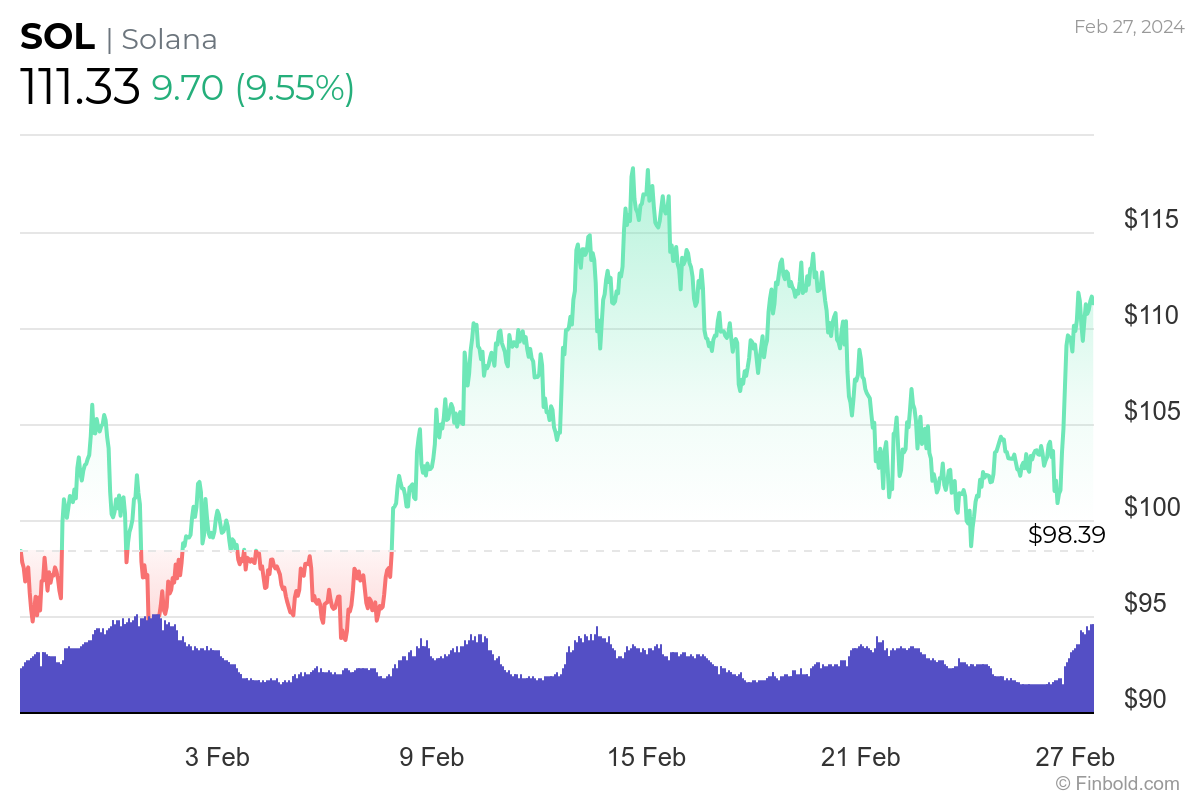Click the 21 Feb date label
1200x800 pixels.
pos(861,757)
